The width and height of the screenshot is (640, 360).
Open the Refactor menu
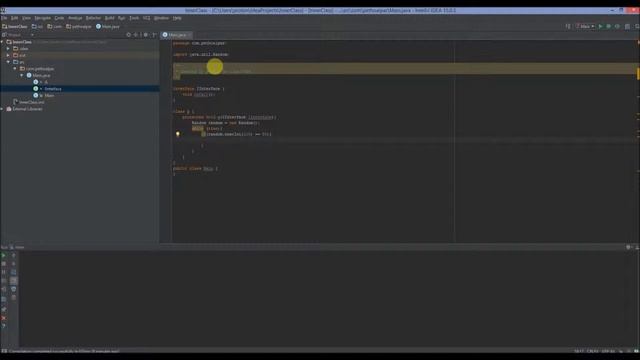(x=93, y=18)
